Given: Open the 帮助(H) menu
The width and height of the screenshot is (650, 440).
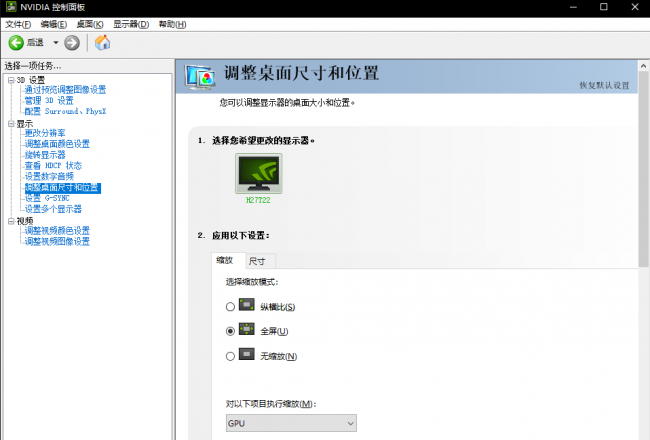Looking at the screenshot, I should coord(172,24).
